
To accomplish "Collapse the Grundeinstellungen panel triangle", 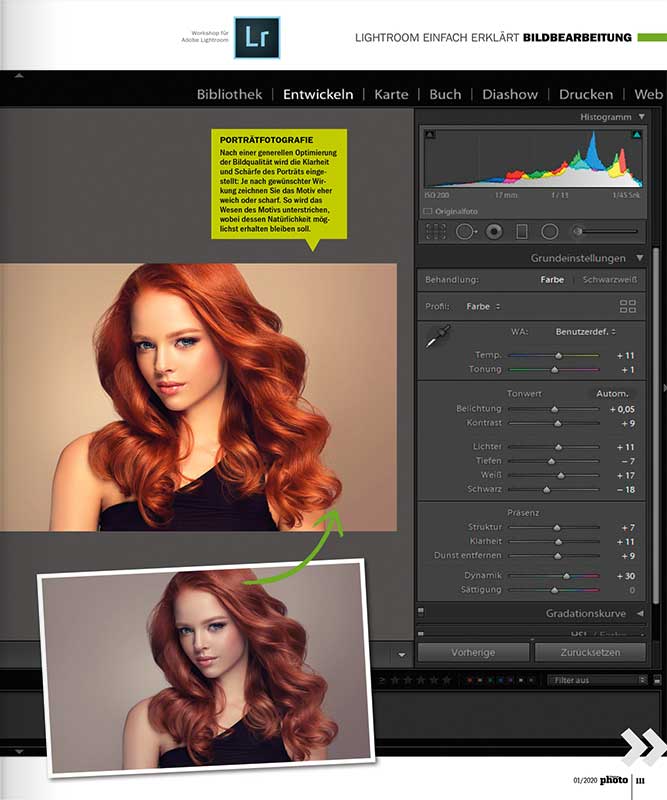I will click(640, 258).
